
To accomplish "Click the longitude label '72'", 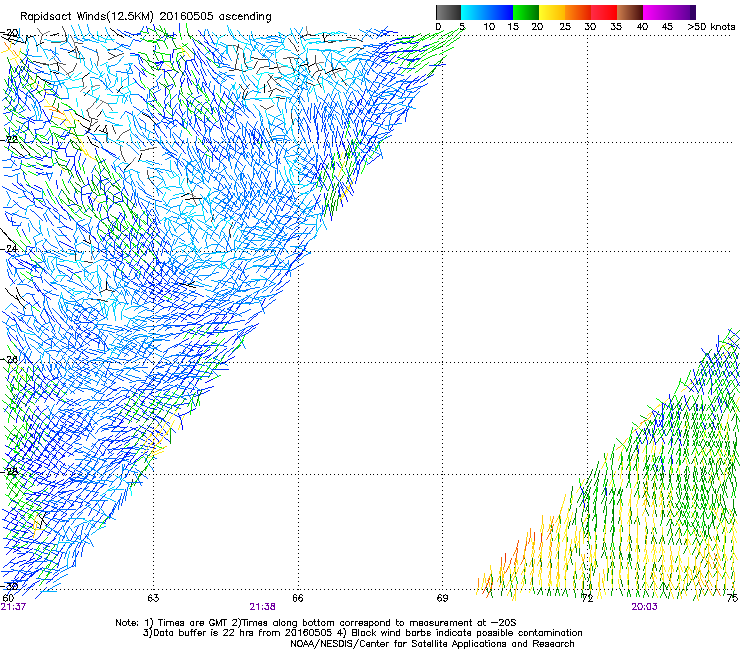I will point(587,598).
